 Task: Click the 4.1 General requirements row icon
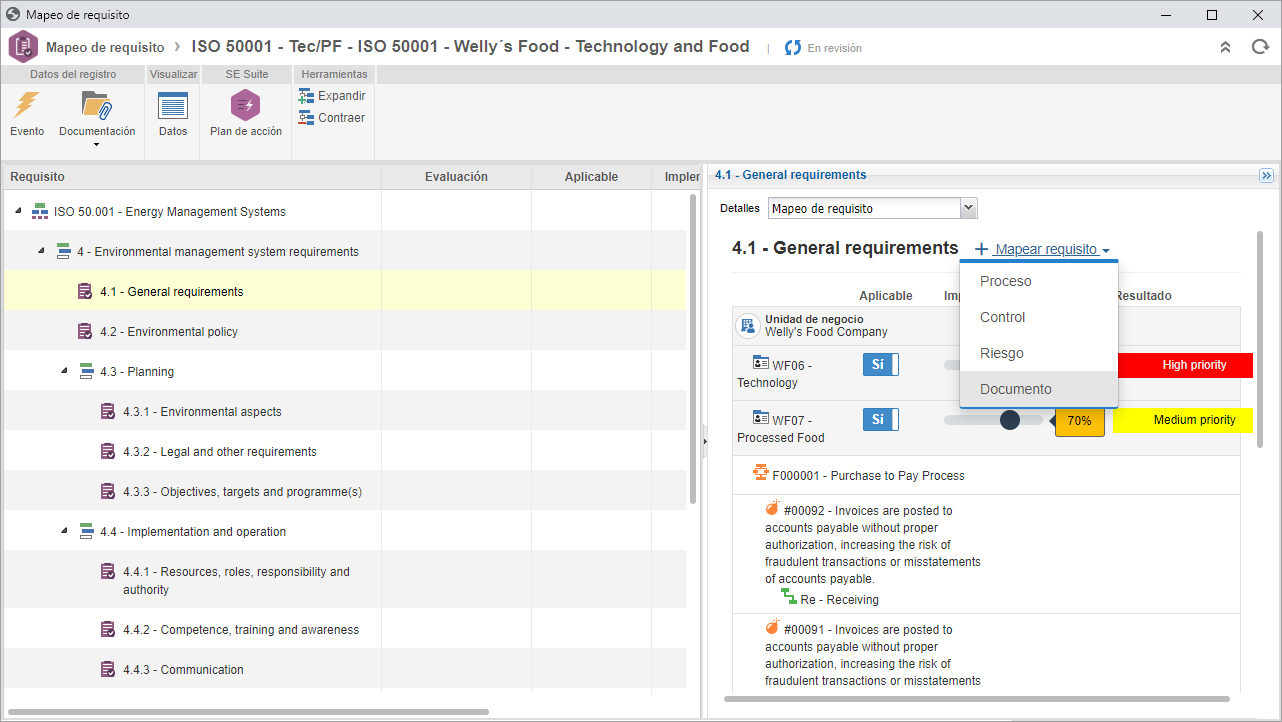click(86, 292)
